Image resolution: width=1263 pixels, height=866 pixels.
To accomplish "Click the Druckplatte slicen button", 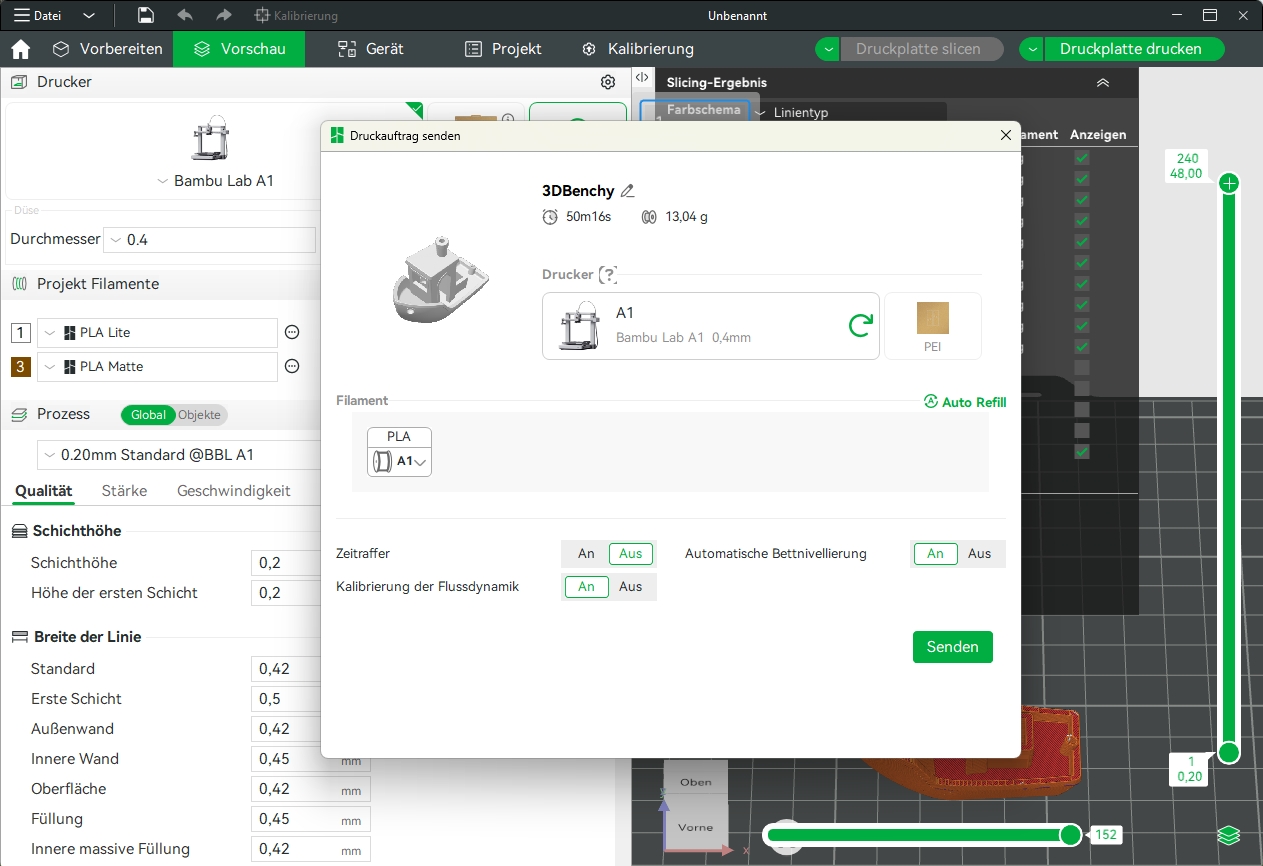I will click(x=924, y=49).
